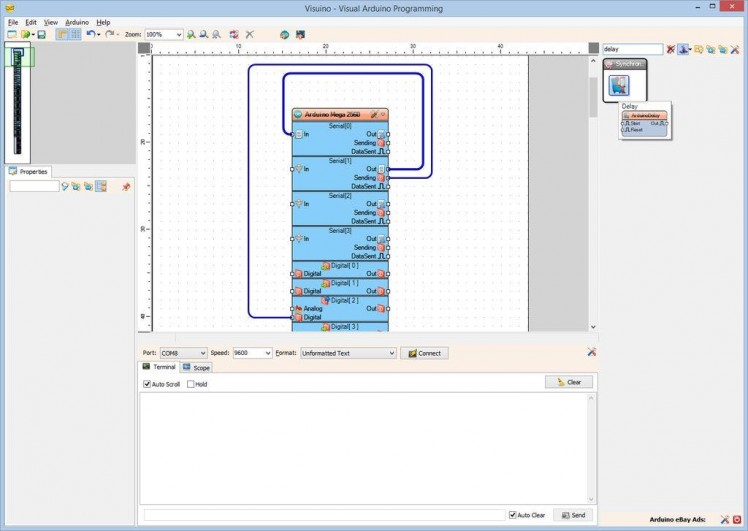
Task: Toggle the Auto Clear checkbox
Action: point(513,515)
